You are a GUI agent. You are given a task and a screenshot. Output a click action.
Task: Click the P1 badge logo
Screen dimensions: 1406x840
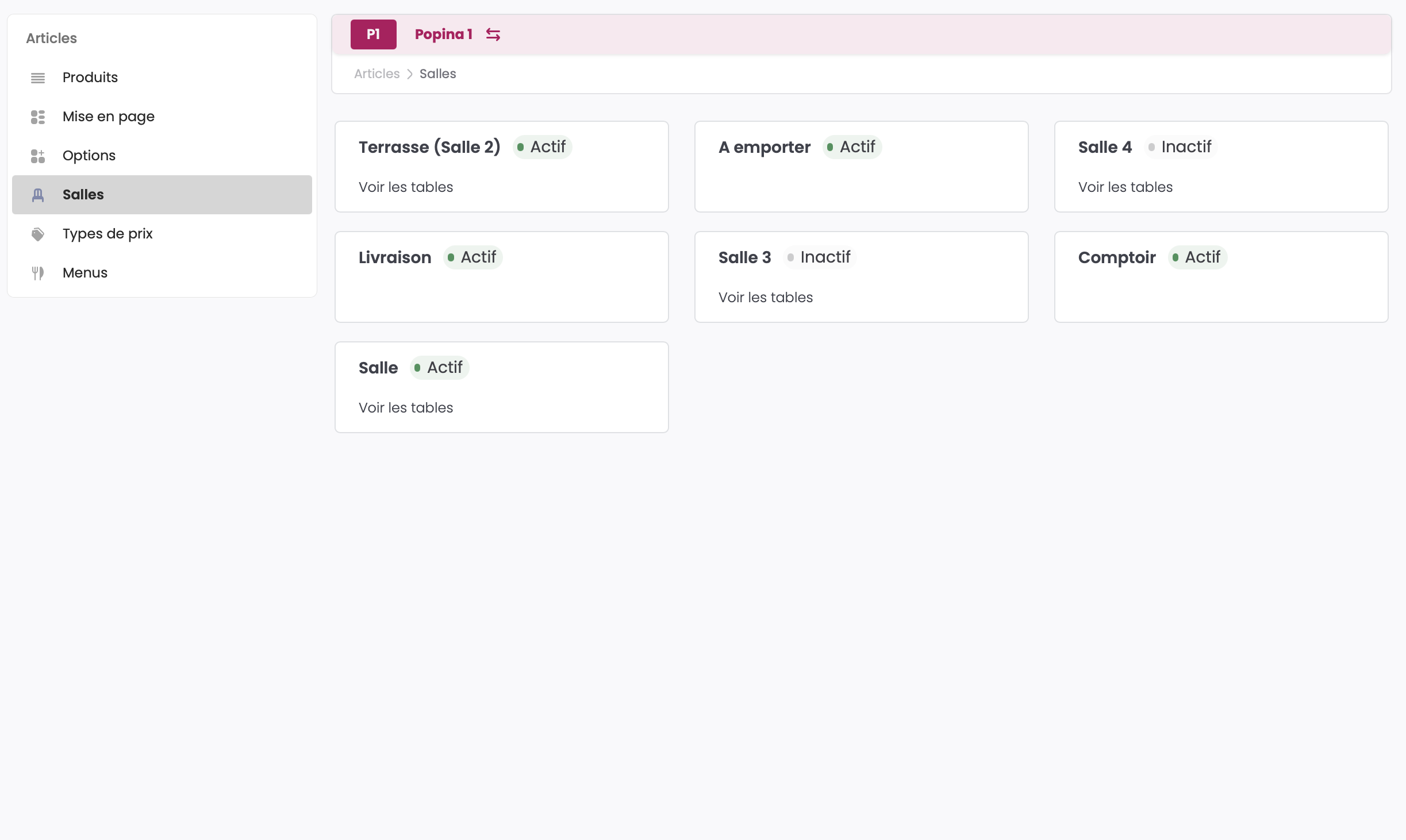tap(373, 34)
